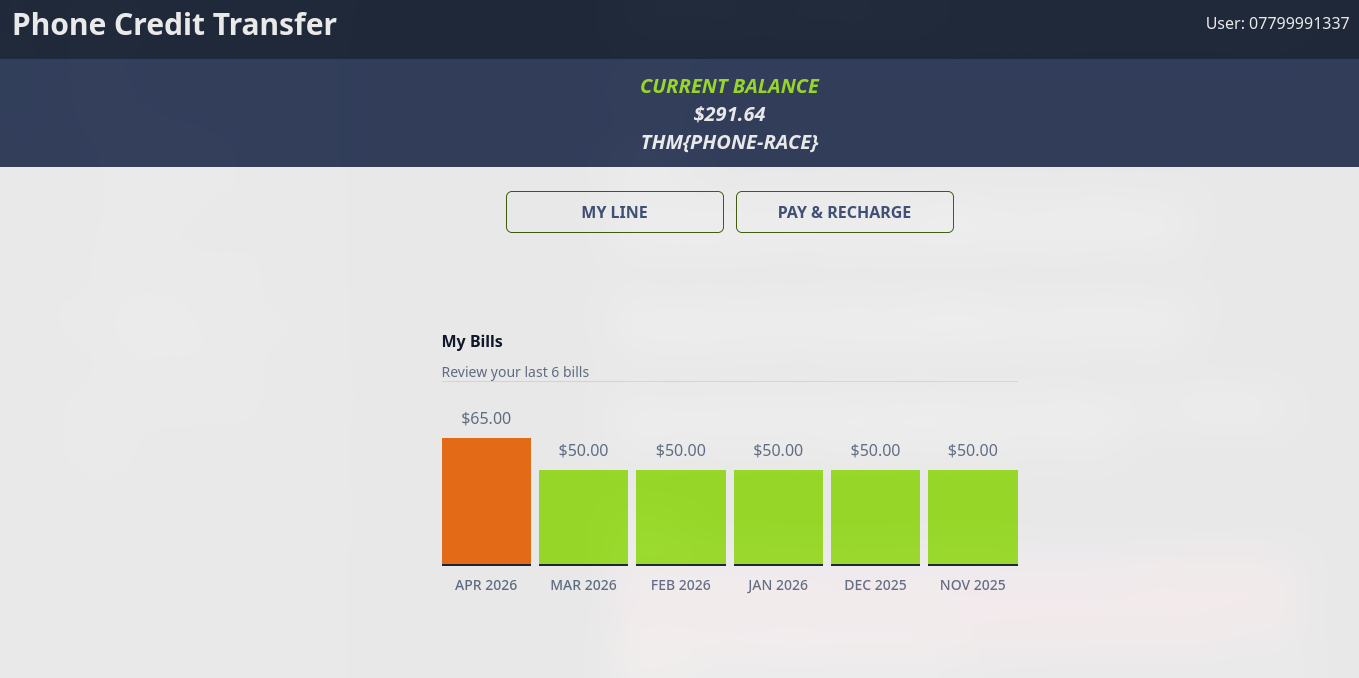1359x678 pixels.
Task: Click the $50.00 label above MAR 2026
Action: [x=583, y=450]
